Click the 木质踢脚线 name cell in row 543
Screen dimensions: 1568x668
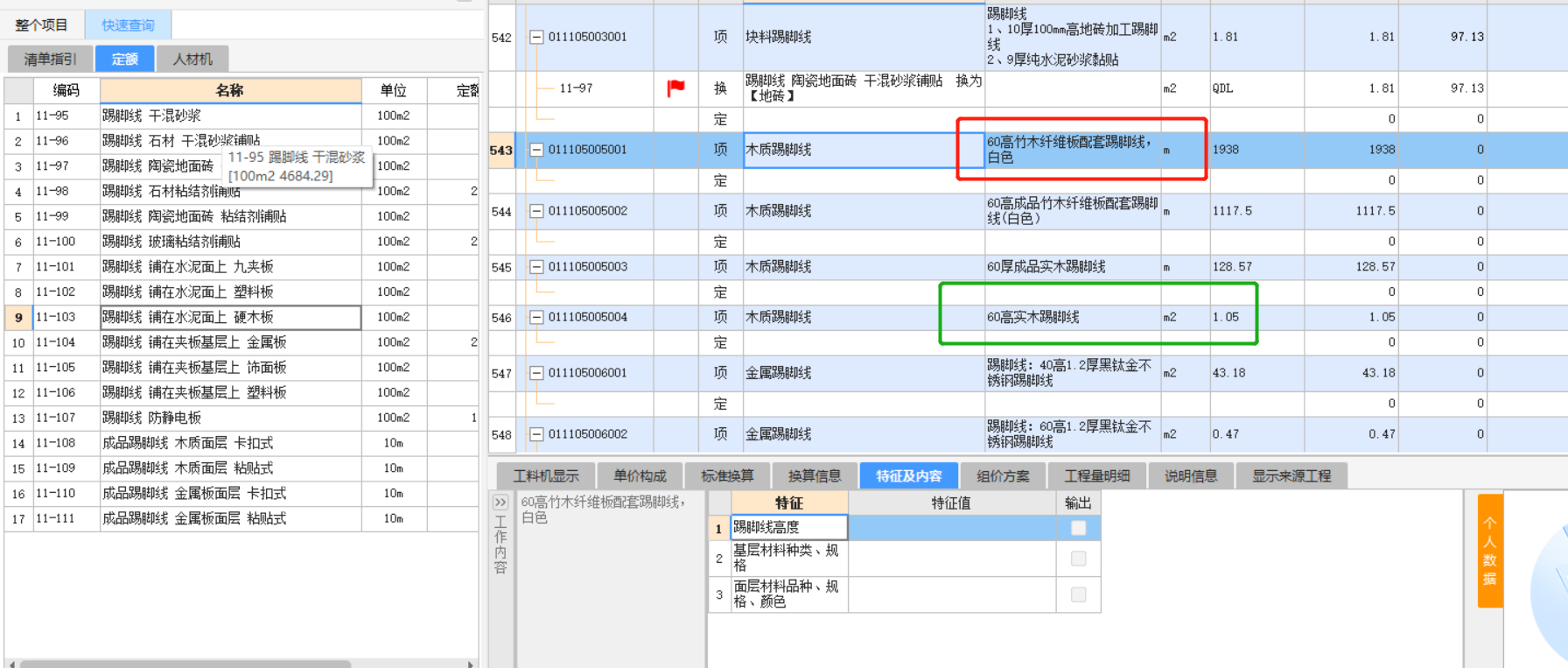[x=864, y=150]
